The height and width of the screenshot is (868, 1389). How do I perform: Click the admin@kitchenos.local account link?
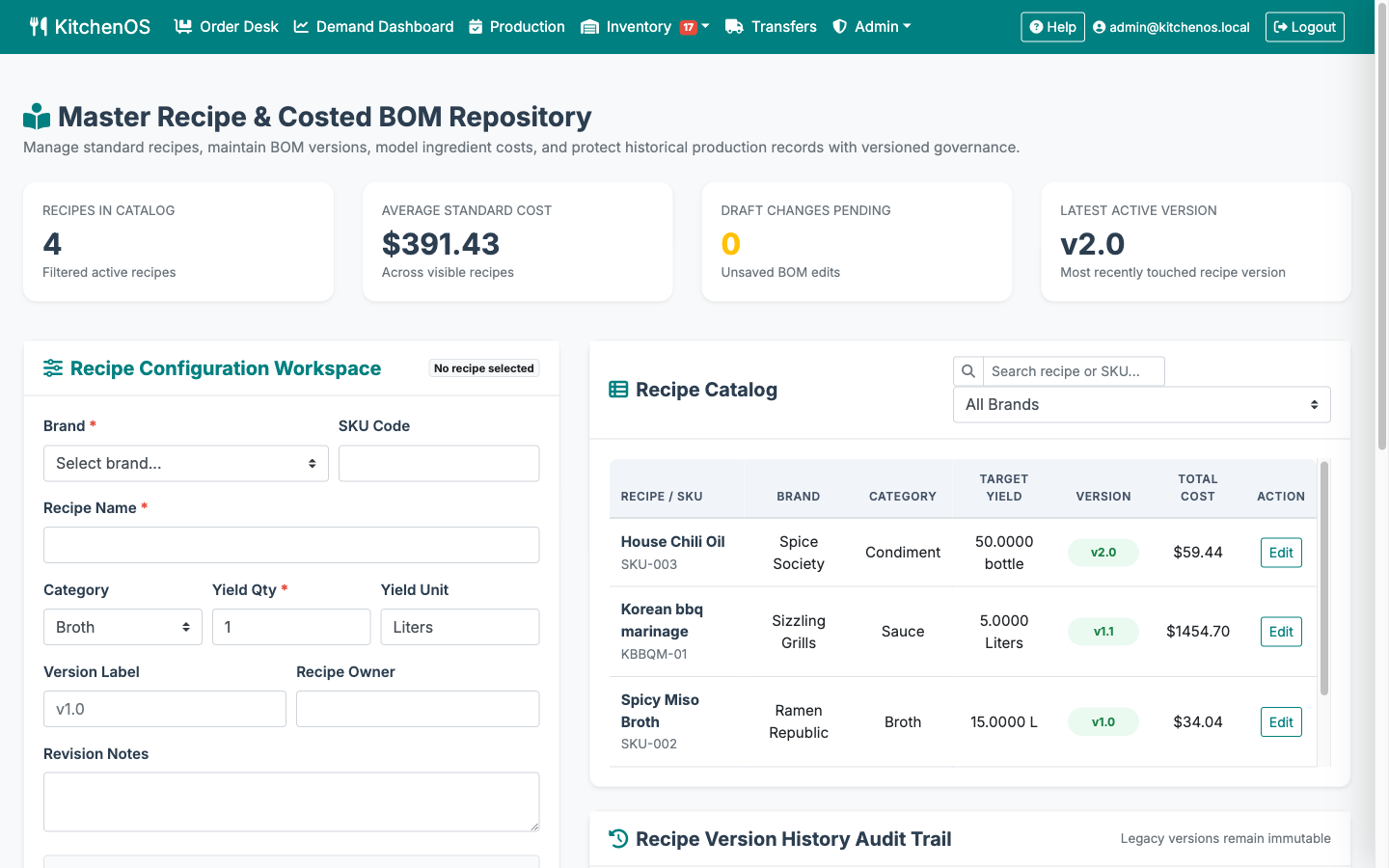[1171, 27]
